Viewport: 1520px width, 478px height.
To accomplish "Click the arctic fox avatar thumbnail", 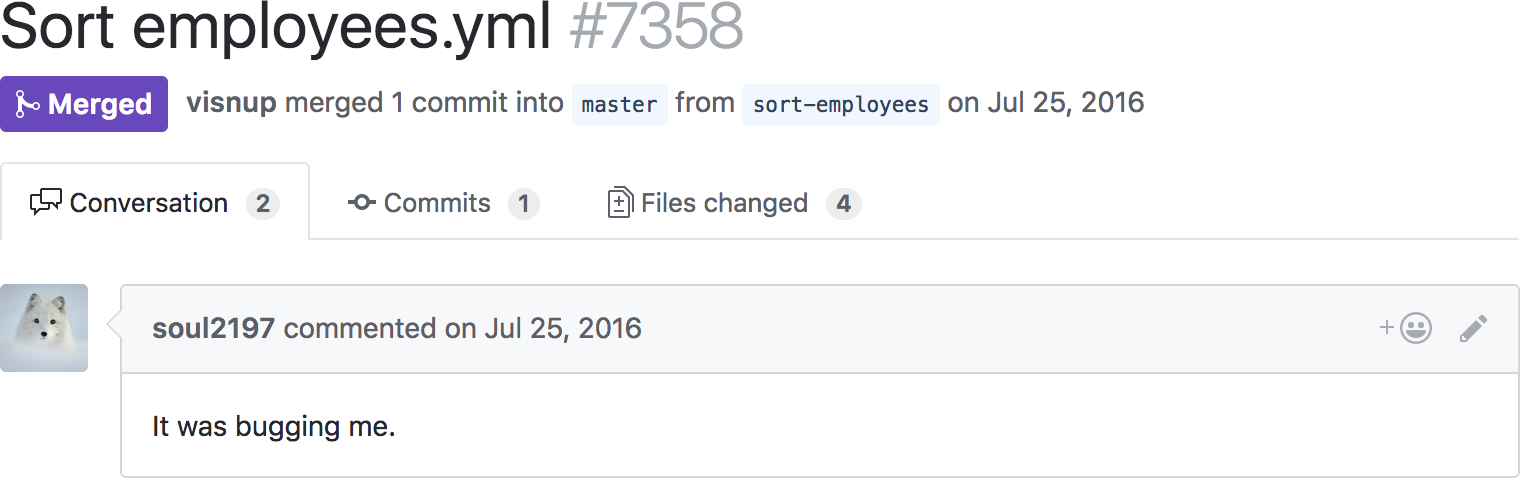I will 44,328.
